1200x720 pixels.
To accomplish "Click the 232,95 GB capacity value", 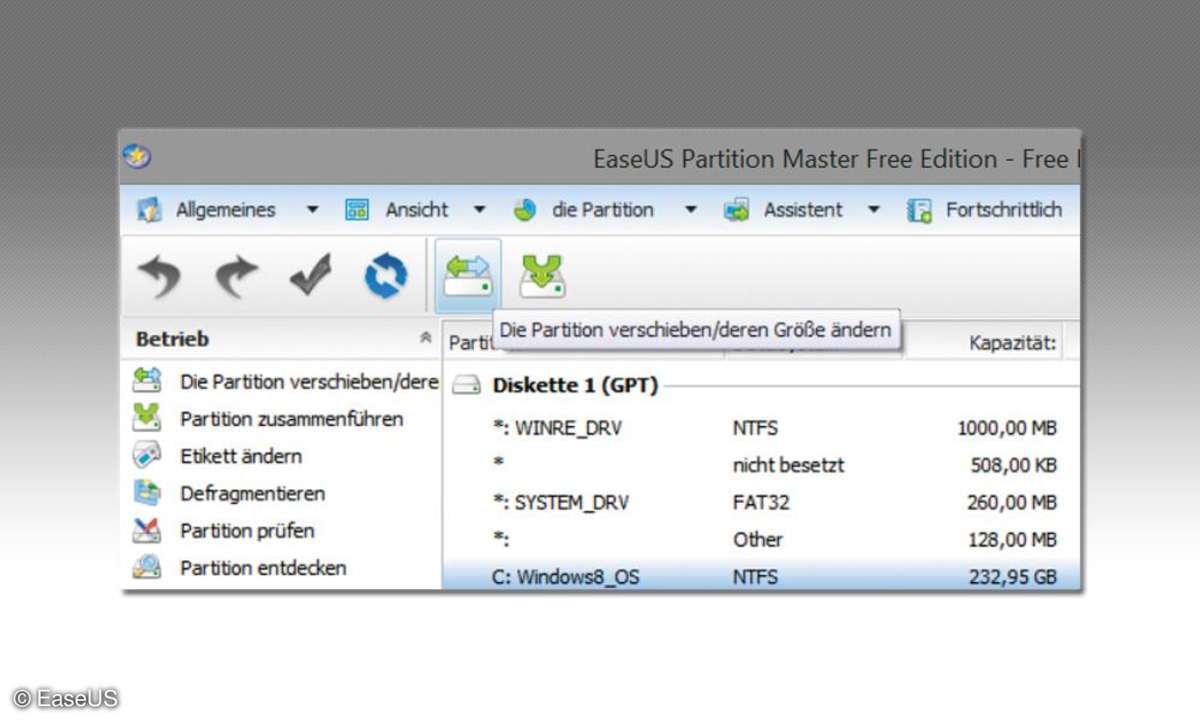I will (x=1013, y=577).
